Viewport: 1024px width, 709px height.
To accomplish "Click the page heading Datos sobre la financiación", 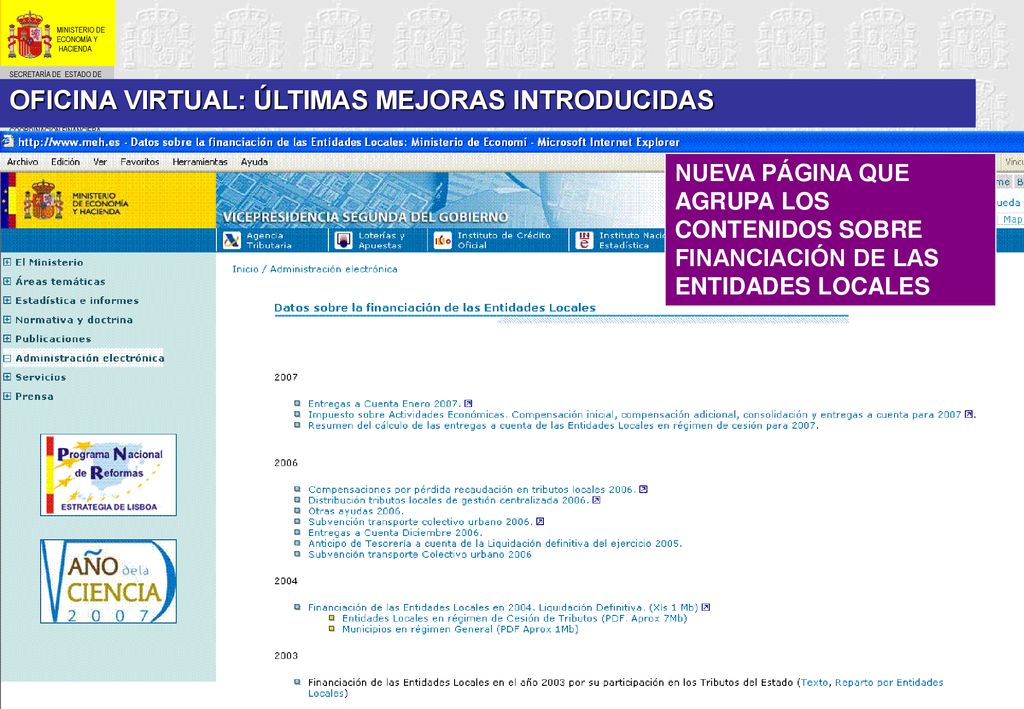I will pyautogui.click(x=435, y=307).
